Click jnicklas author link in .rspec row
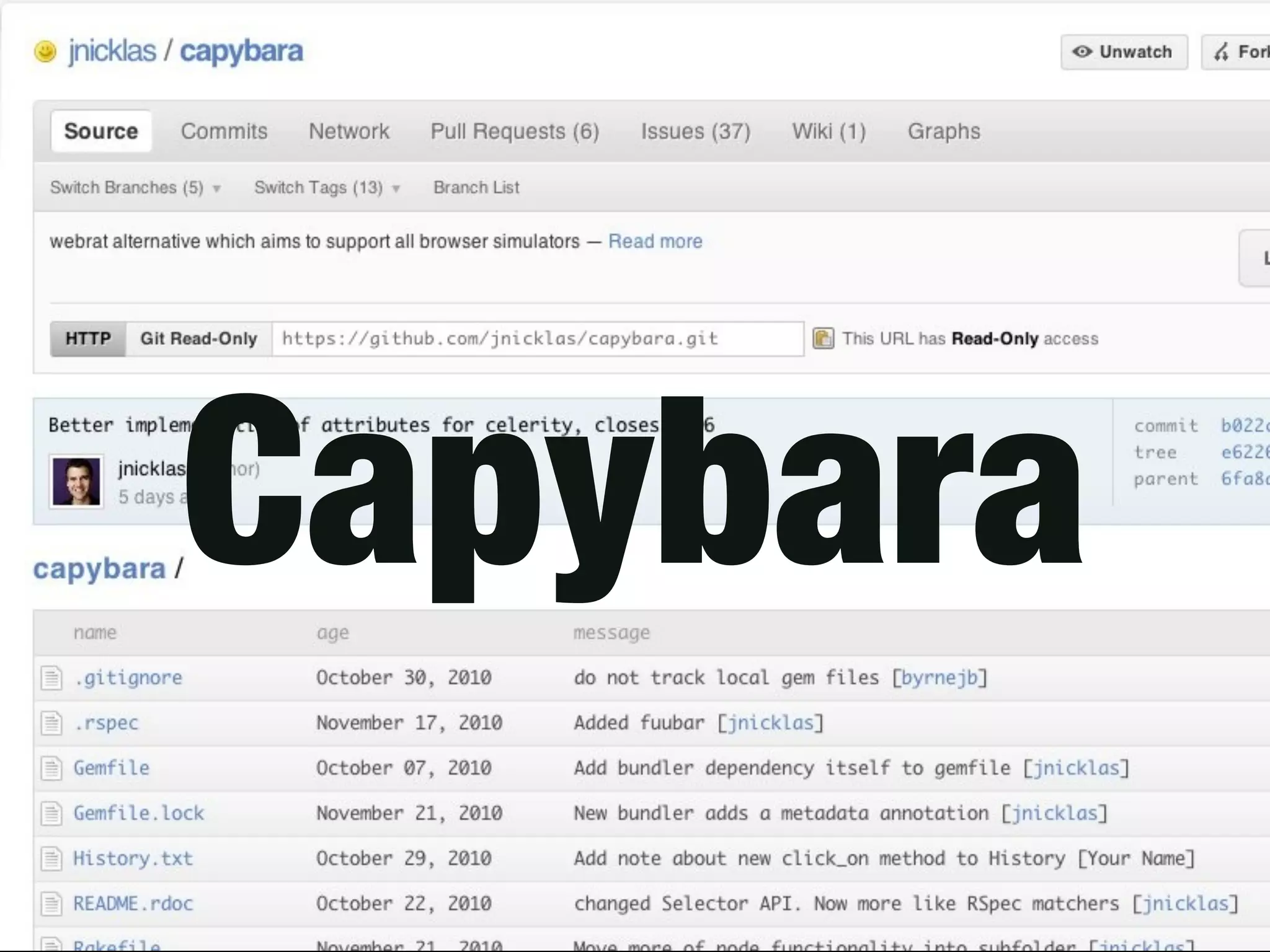This screenshot has height=952, width=1270. pos(770,723)
